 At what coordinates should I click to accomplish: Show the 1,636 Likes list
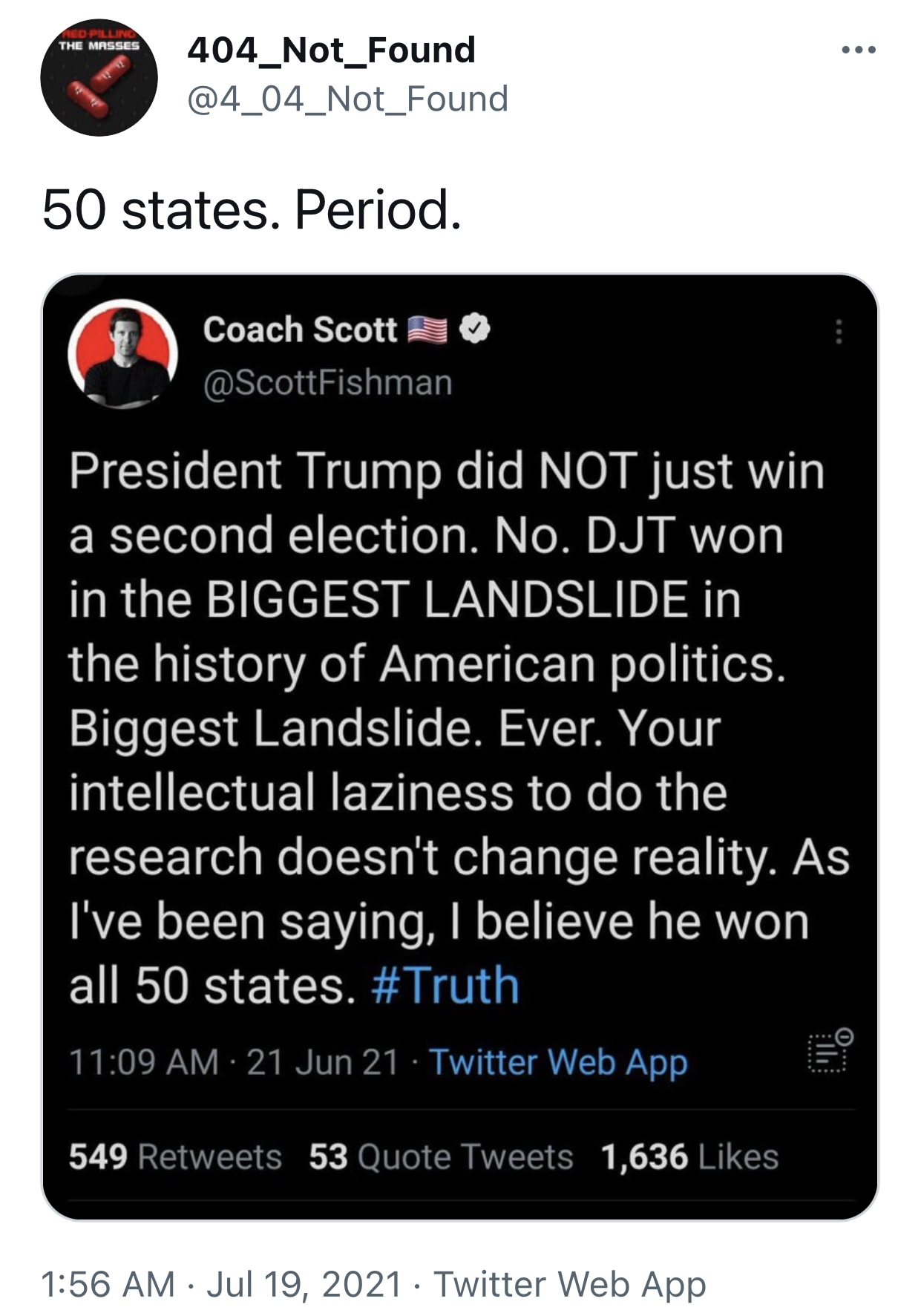[689, 1156]
